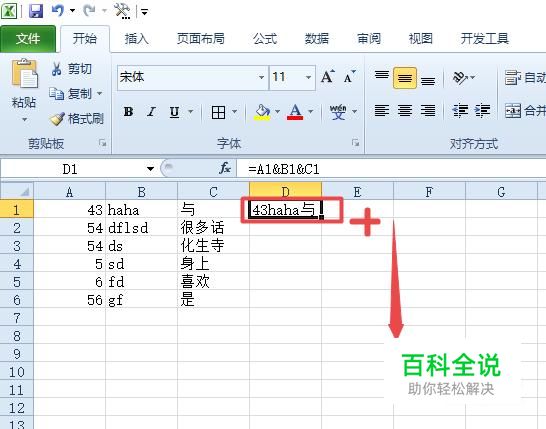The width and height of the screenshot is (546, 429).
Task: Switch to the 插入 tab
Action: click(x=136, y=39)
